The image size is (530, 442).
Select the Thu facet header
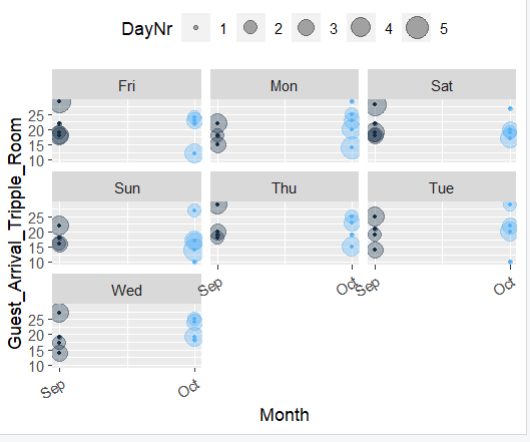284,187
